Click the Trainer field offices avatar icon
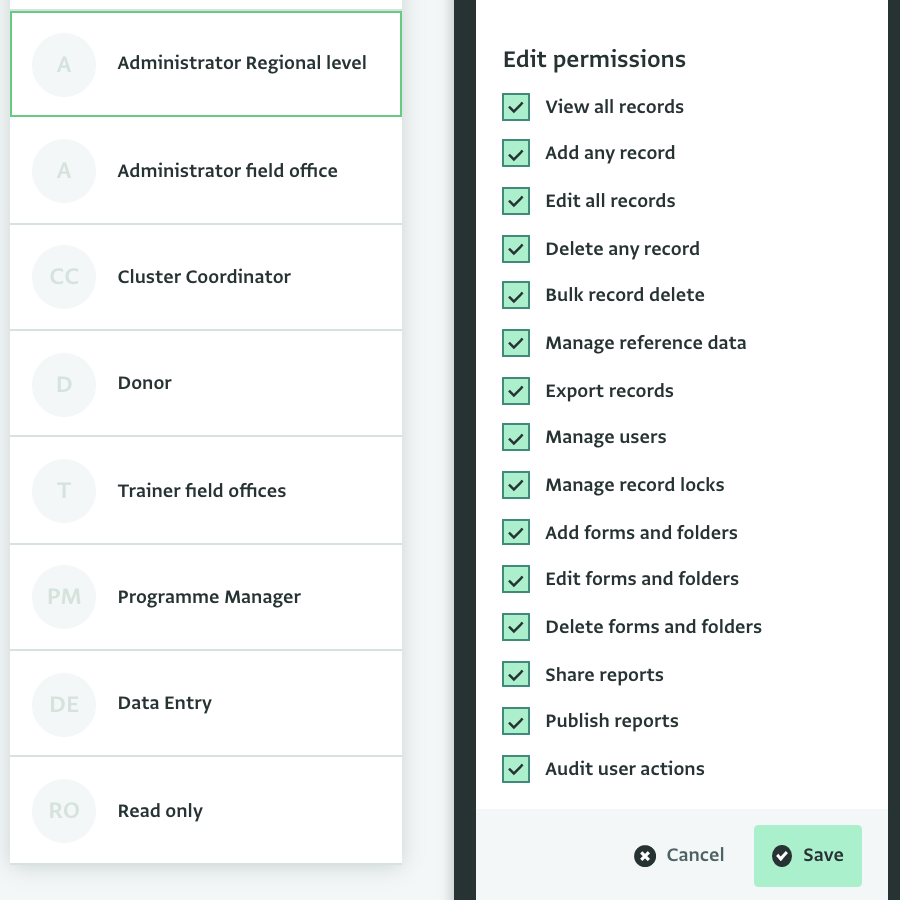 coord(64,491)
